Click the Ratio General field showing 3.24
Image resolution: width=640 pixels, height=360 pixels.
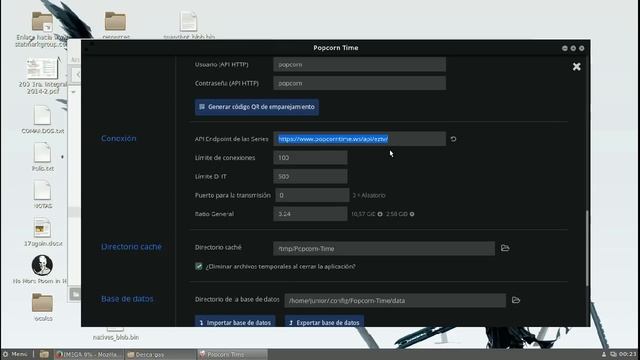[x=311, y=214]
